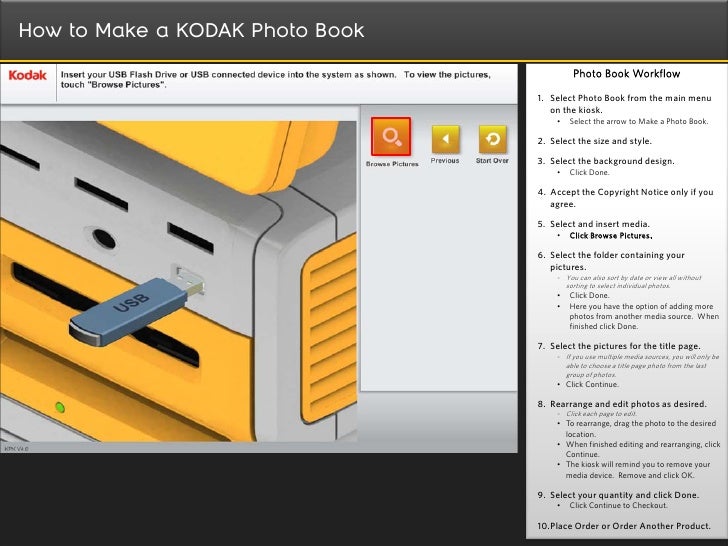This screenshot has height=546, width=728.
Task: Click the round port on the kiosk
Action: 103,238
